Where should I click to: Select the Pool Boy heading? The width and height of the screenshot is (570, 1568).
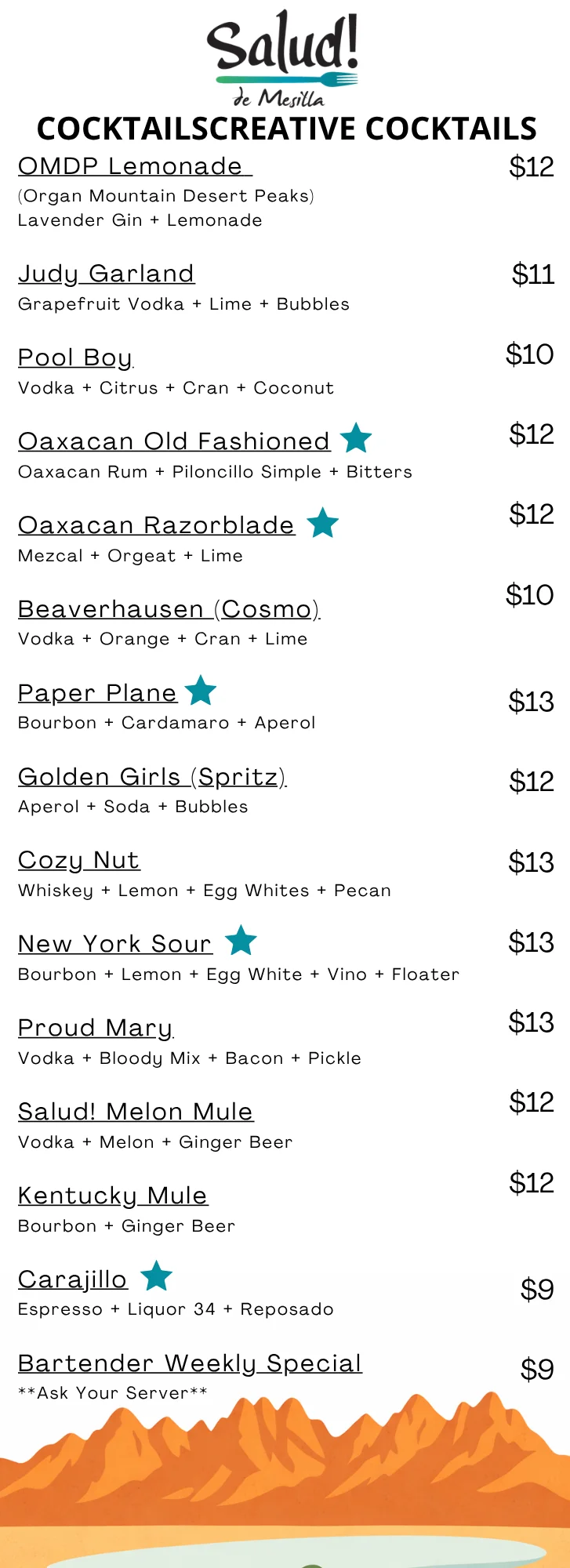[76, 358]
